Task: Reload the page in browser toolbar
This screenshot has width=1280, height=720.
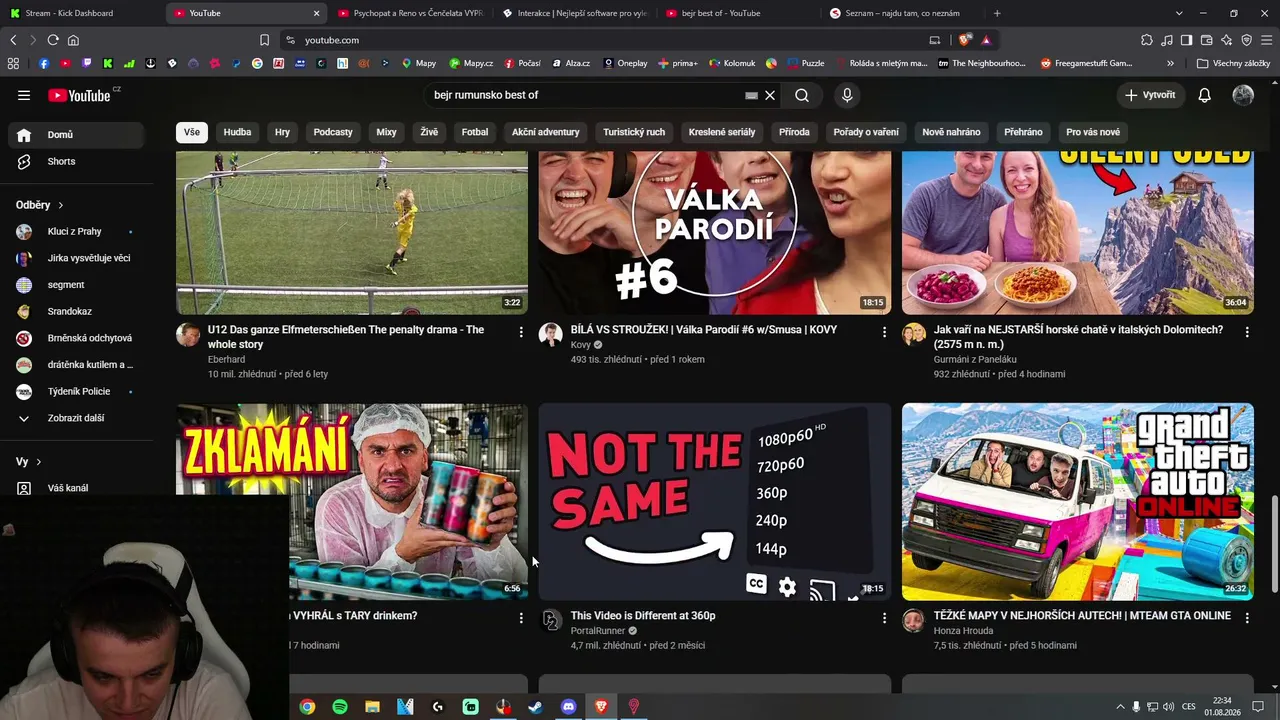Action: coord(53,40)
